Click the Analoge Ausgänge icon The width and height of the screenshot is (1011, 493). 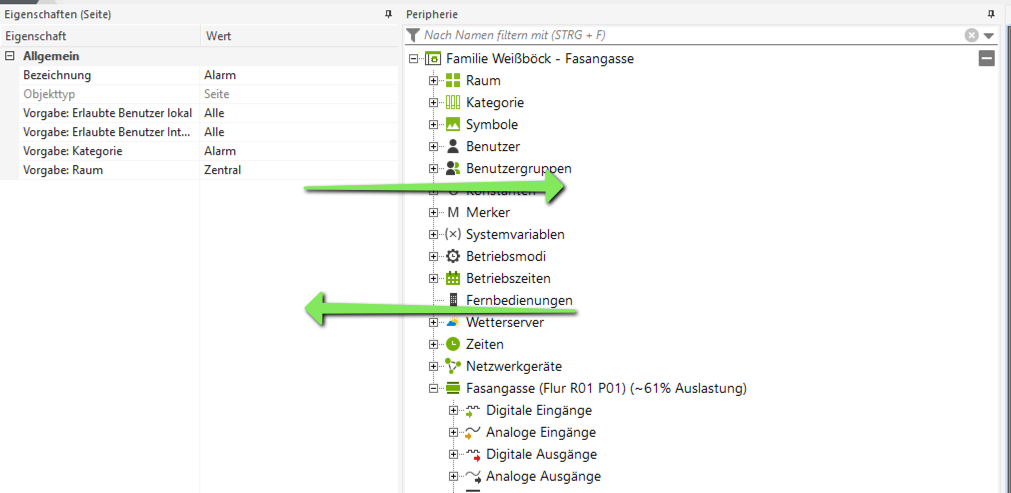click(473, 477)
